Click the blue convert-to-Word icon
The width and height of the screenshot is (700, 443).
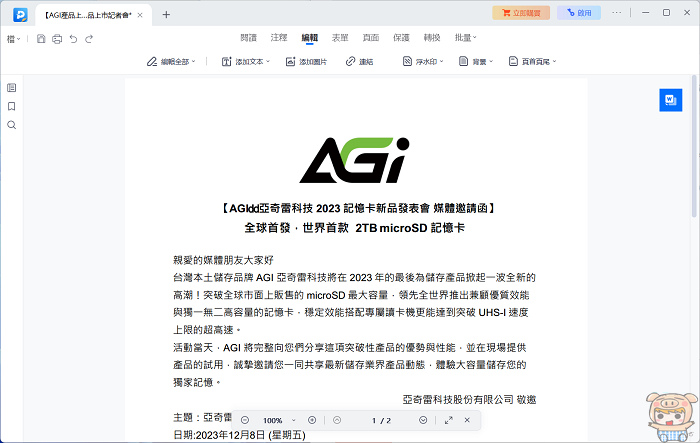[x=671, y=100]
